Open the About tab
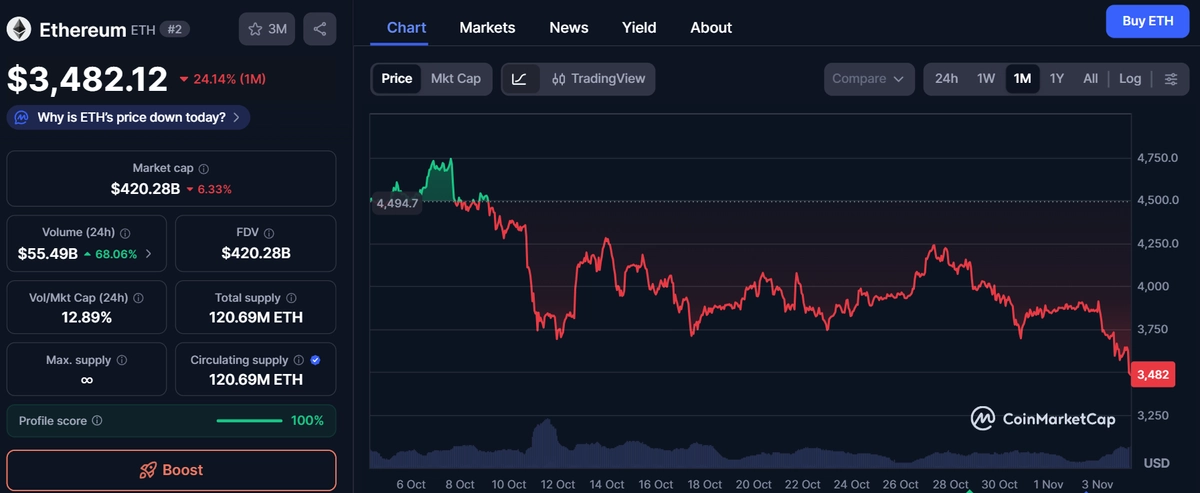This screenshot has height=493, width=1200. (x=711, y=28)
